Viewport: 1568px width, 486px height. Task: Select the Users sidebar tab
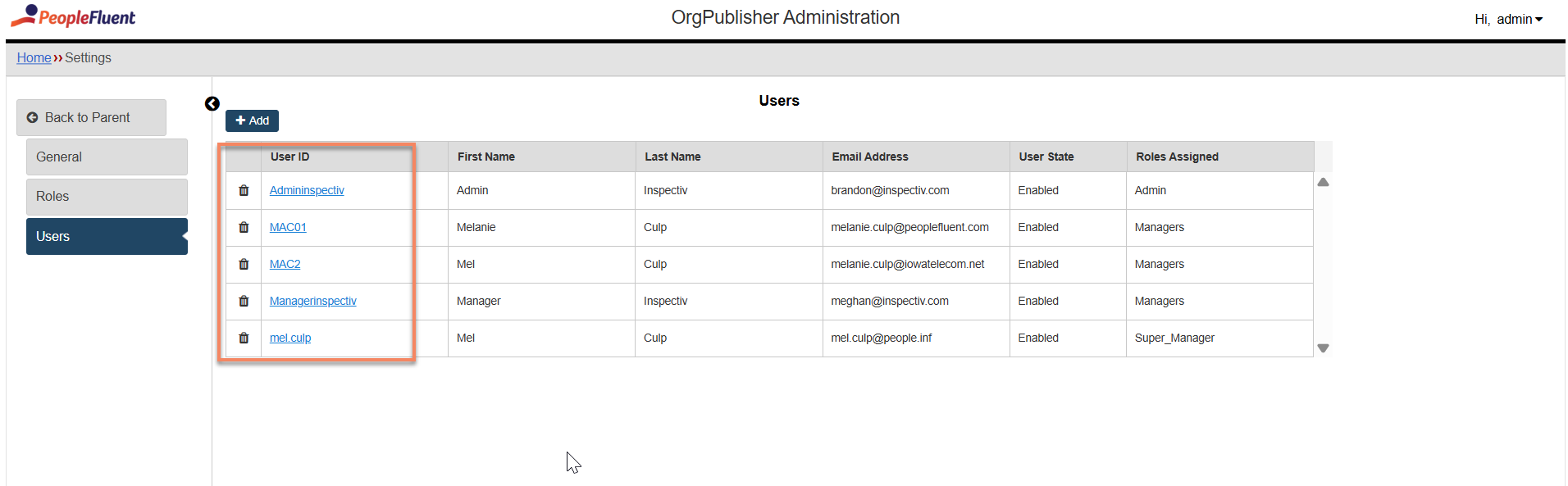[107, 236]
